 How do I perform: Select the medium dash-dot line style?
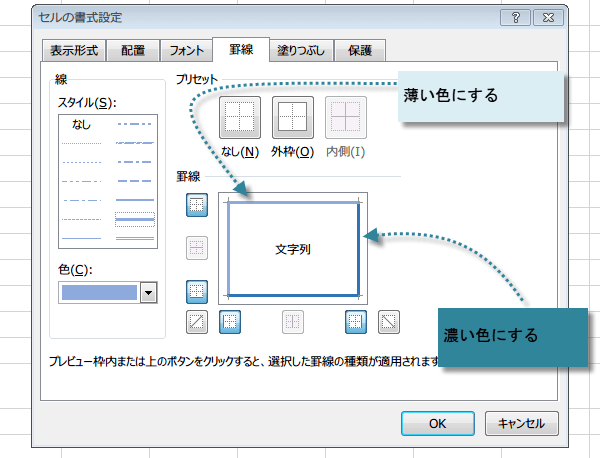coord(135,162)
